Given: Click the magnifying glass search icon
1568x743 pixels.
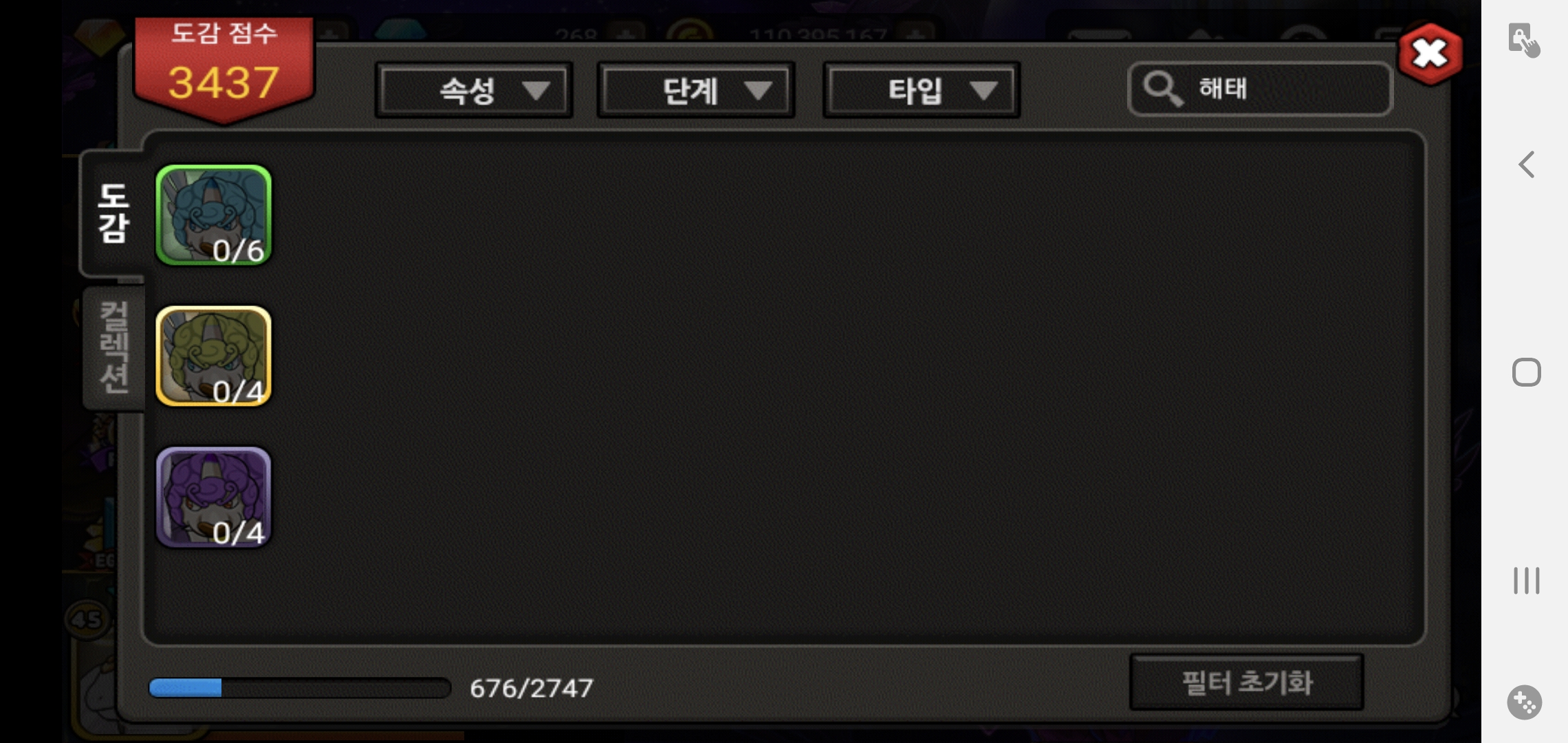Looking at the screenshot, I should point(1163,89).
